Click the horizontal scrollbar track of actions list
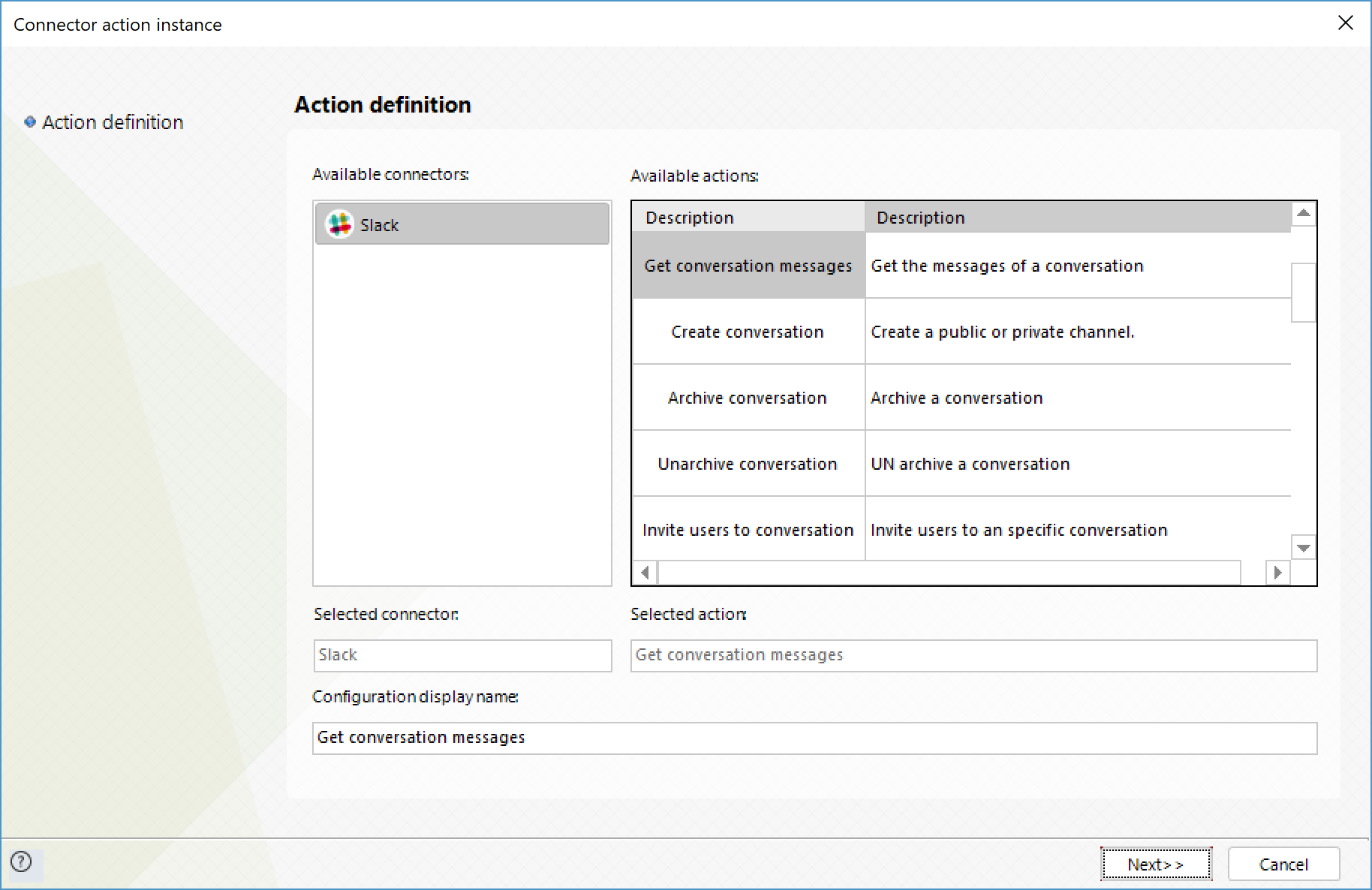This screenshot has height=890, width=1372. coord(949,573)
